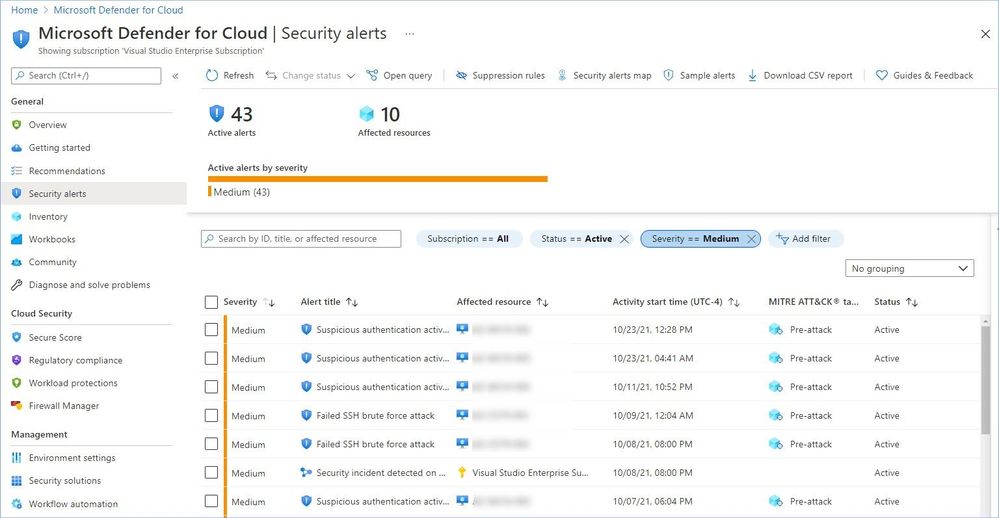Focus Search by ID, title, or affected resource field
999x518 pixels.
tap(301, 239)
